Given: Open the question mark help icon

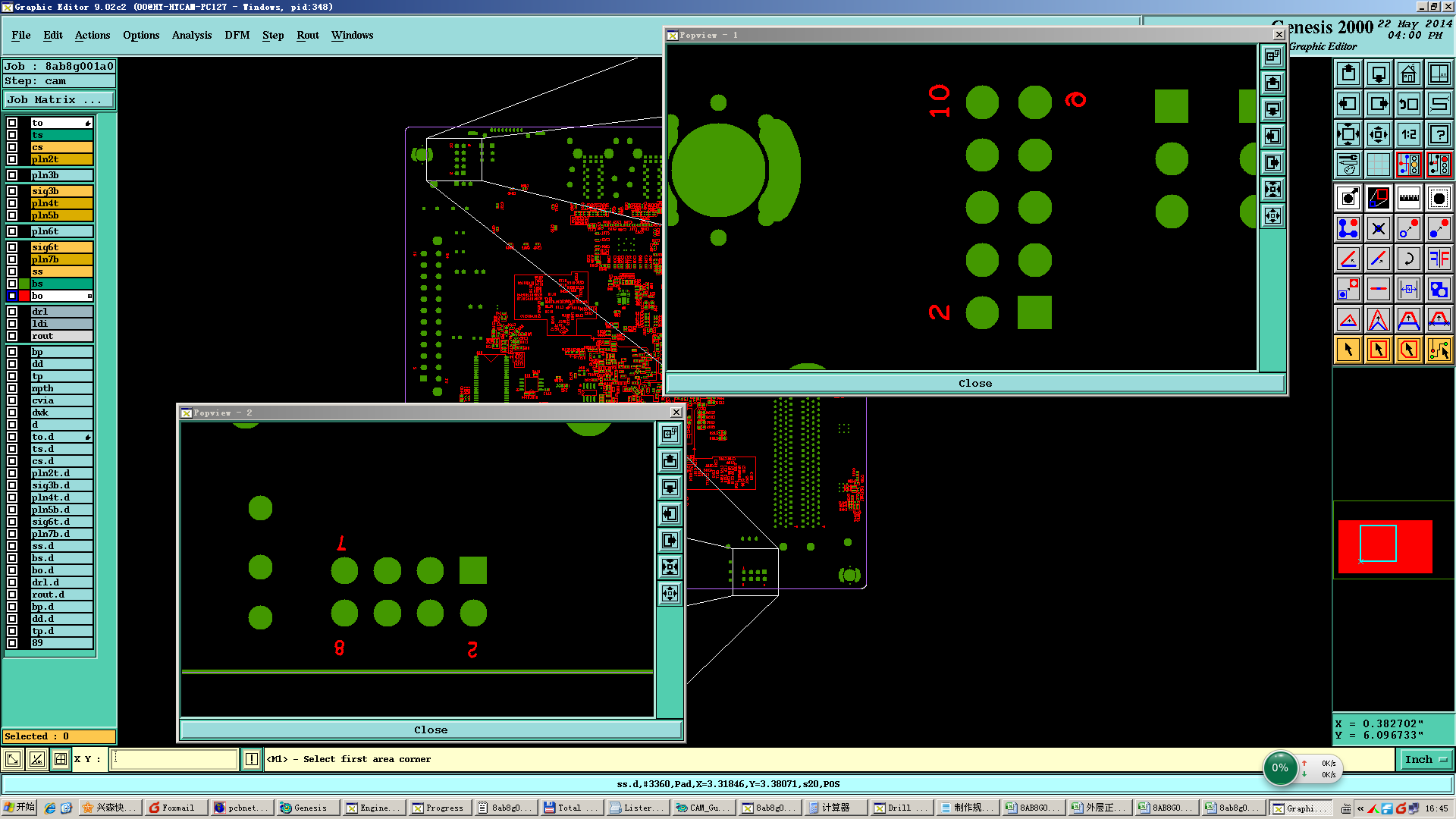Looking at the screenshot, I should click(x=1439, y=134).
